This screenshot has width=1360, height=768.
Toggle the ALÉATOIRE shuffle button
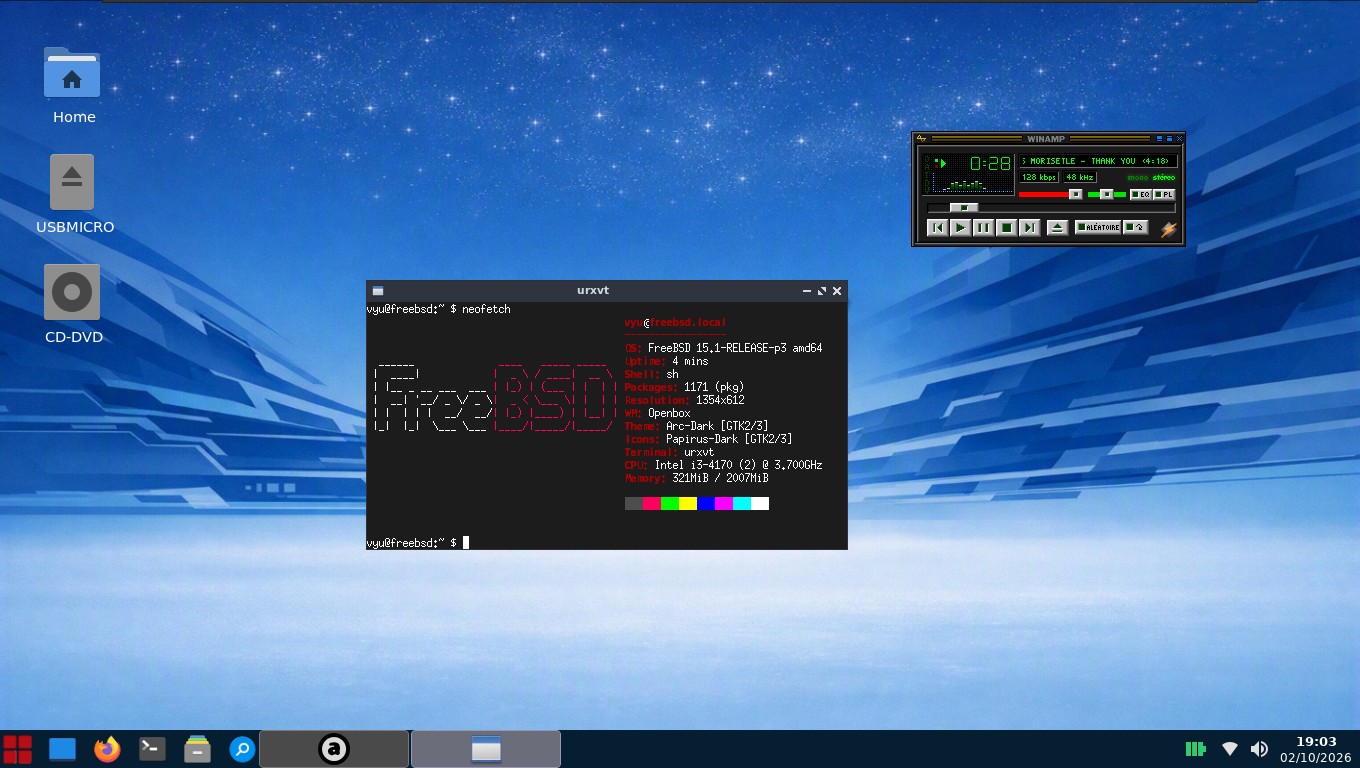[x=1098, y=227]
